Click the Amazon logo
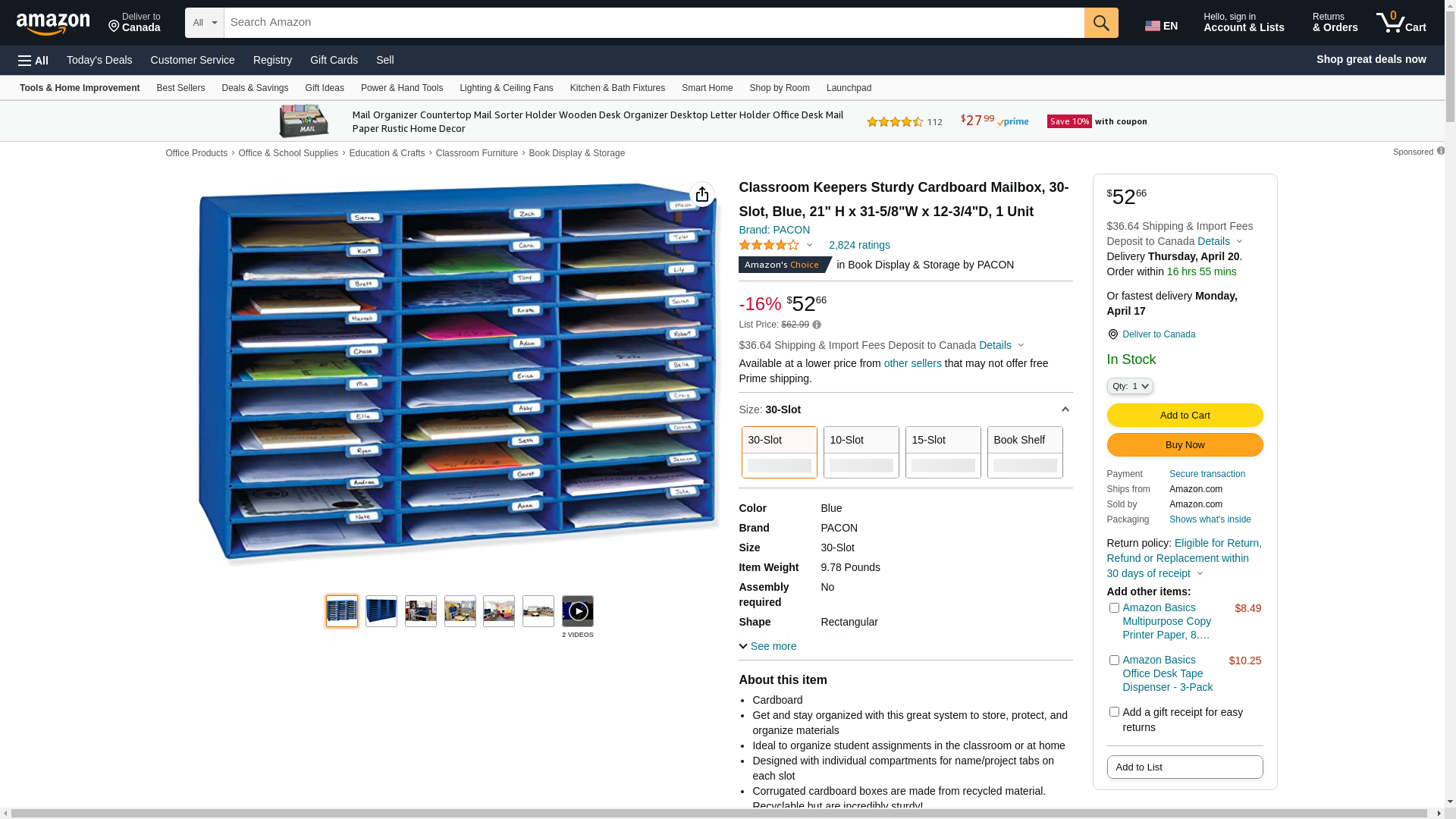The image size is (1456, 819). tap(53, 24)
